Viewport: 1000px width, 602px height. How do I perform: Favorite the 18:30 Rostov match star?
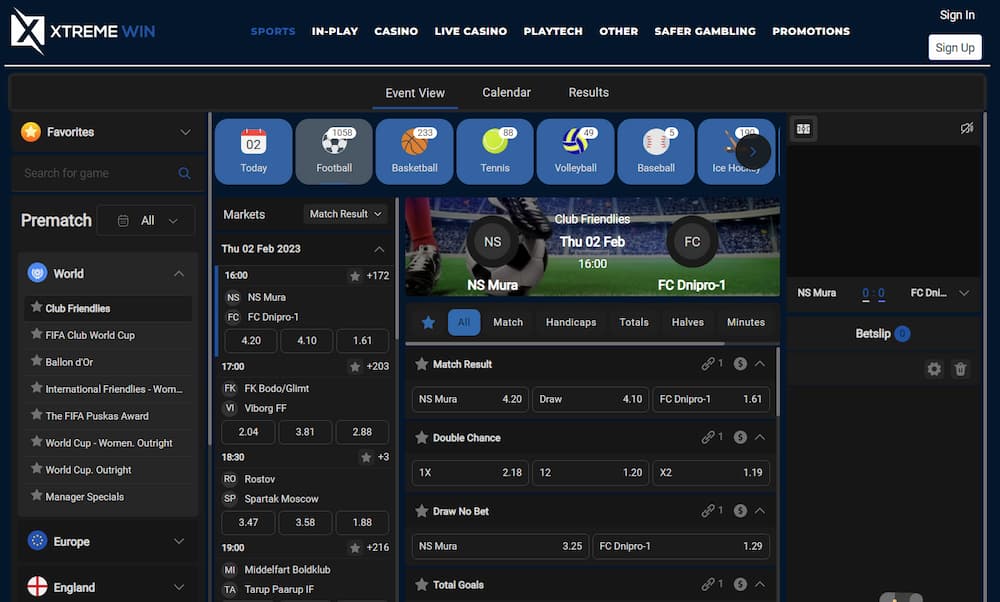tap(366, 457)
